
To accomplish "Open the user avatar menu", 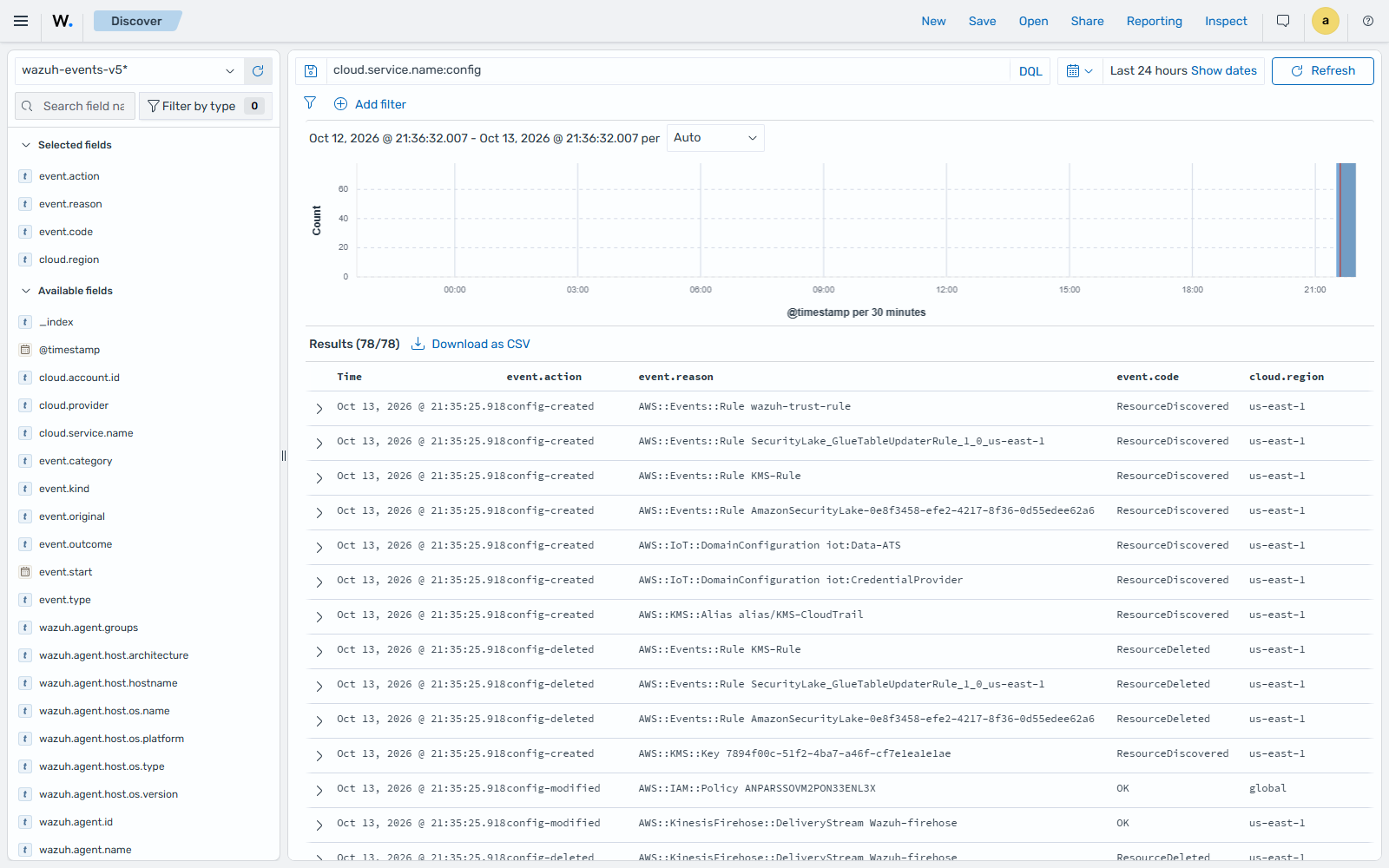I will [x=1326, y=21].
